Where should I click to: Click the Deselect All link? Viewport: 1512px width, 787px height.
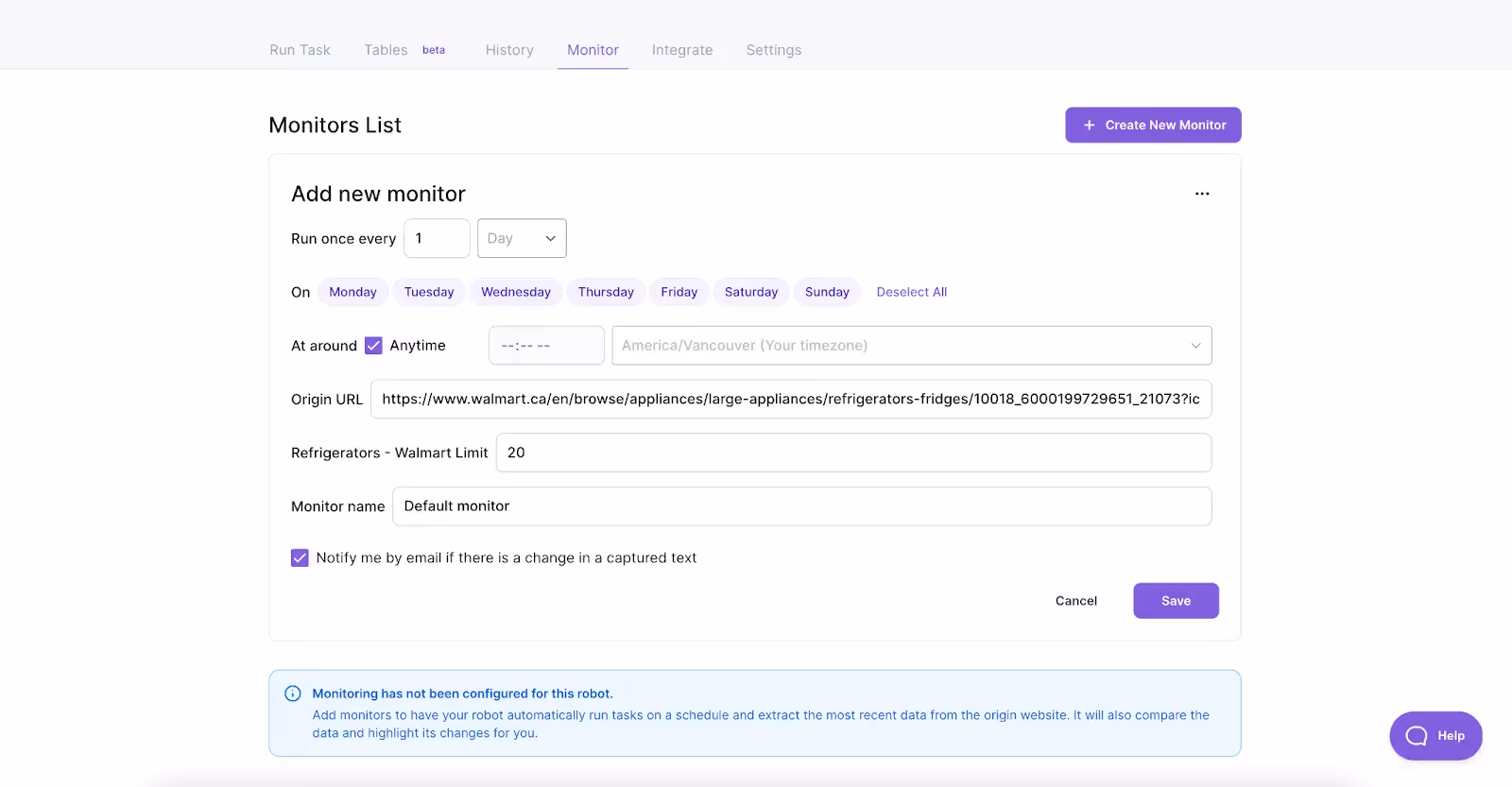point(911,292)
